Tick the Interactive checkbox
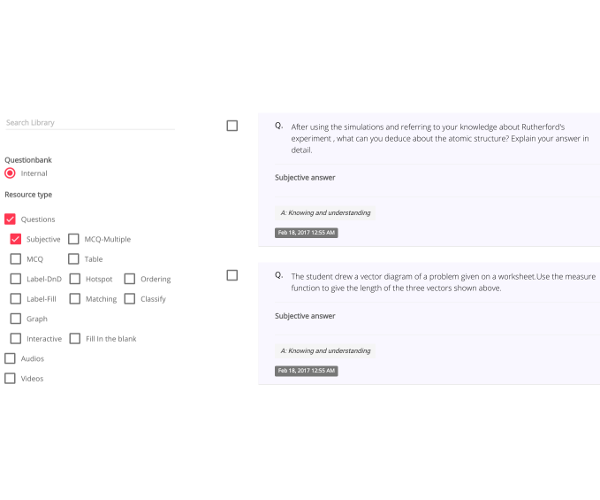 15,339
